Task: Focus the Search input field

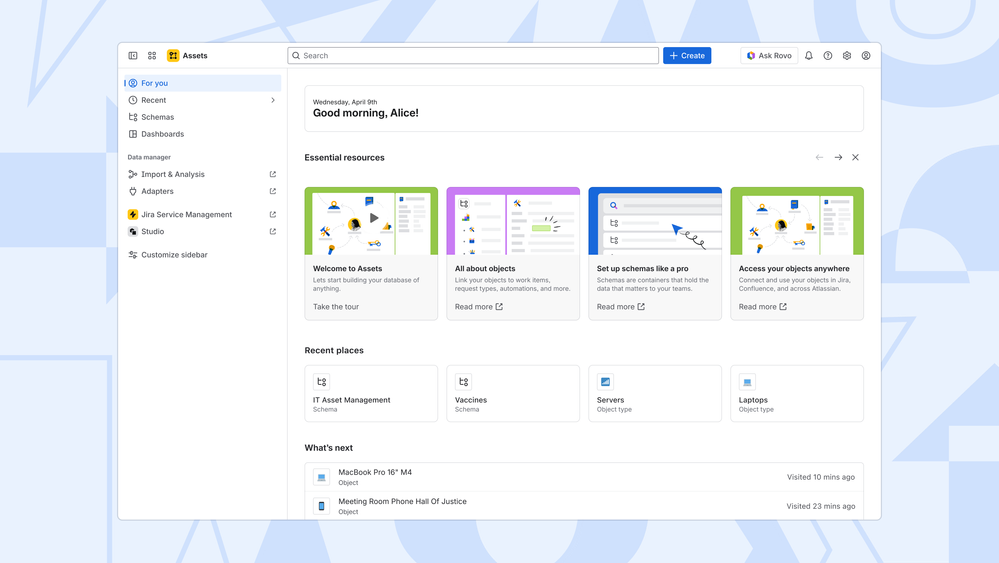Action: click(x=473, y=55)
